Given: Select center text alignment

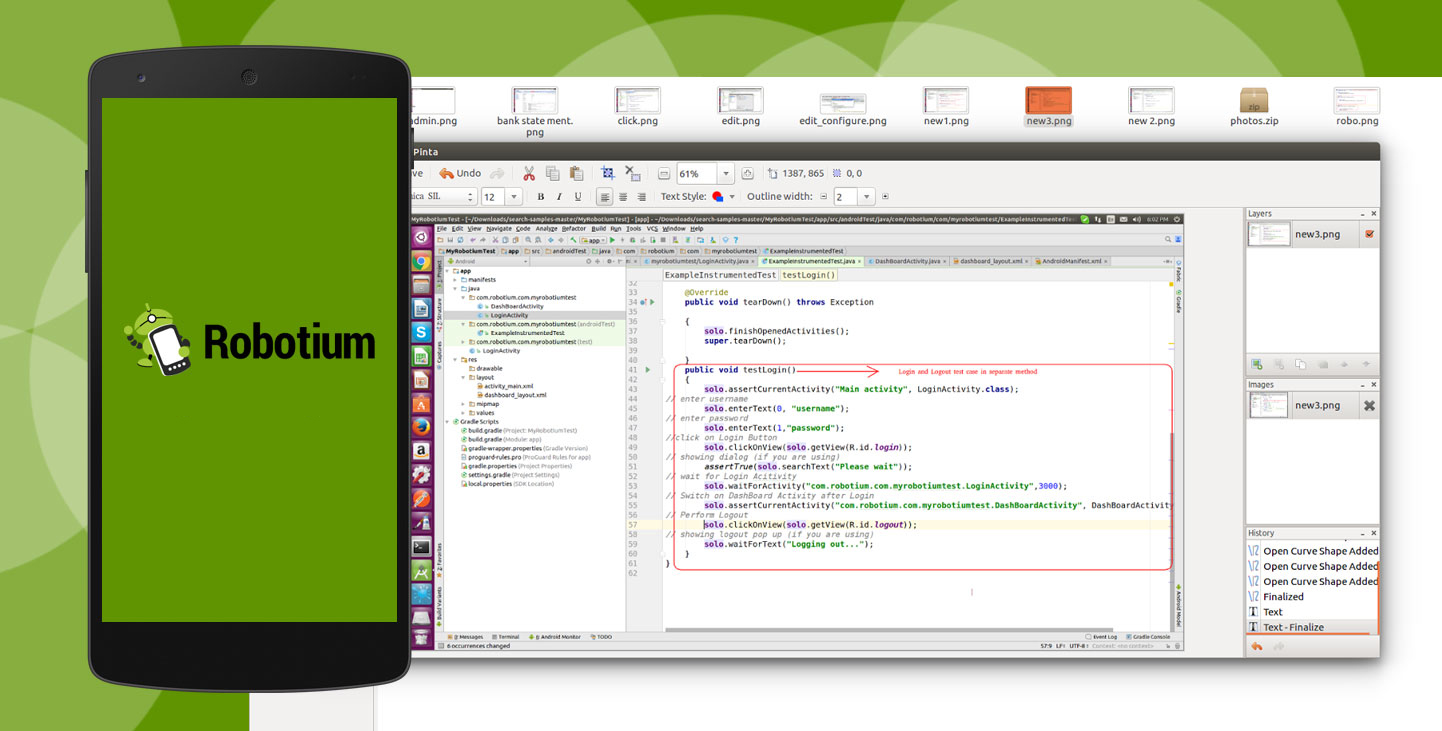Looking at the screenshot, I should click(623, 197).
